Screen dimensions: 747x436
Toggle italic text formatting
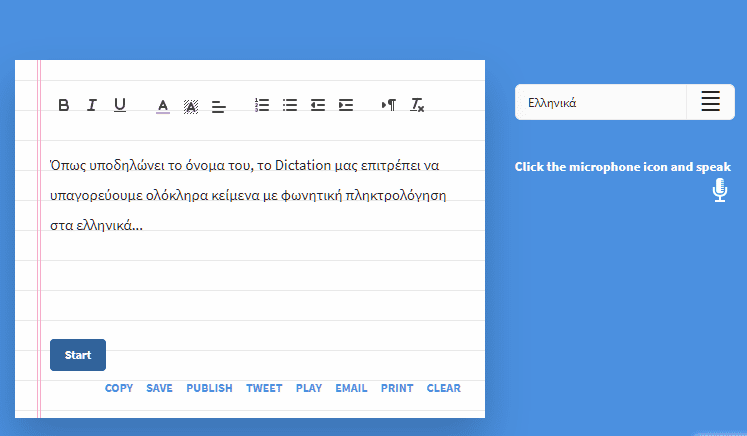[x=91, y=105]
